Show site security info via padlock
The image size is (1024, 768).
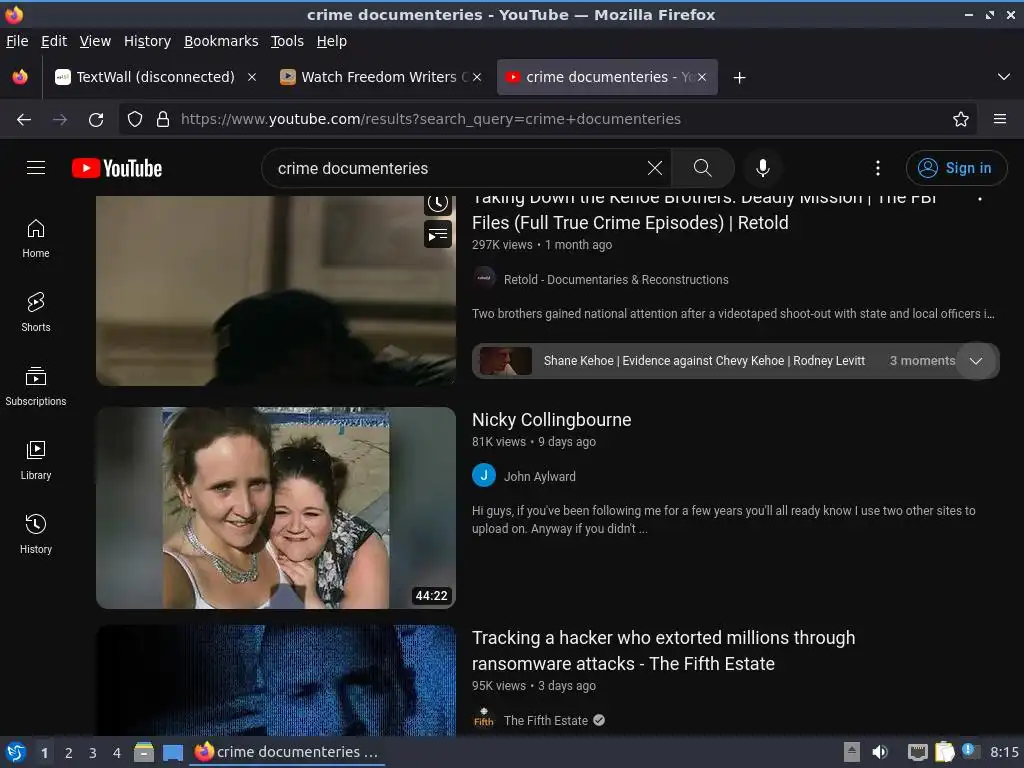pyautogui.click(x=163, y=119)
